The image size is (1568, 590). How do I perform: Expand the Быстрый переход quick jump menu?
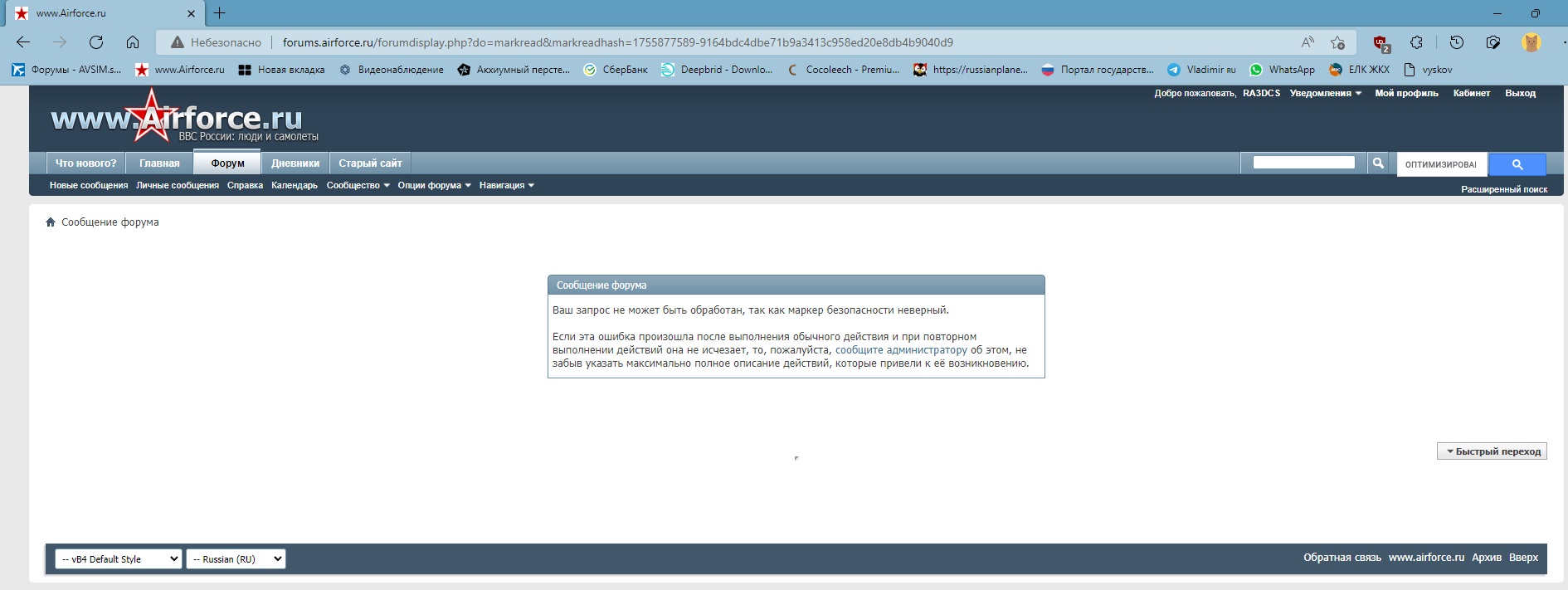[x=1492, y=451]
